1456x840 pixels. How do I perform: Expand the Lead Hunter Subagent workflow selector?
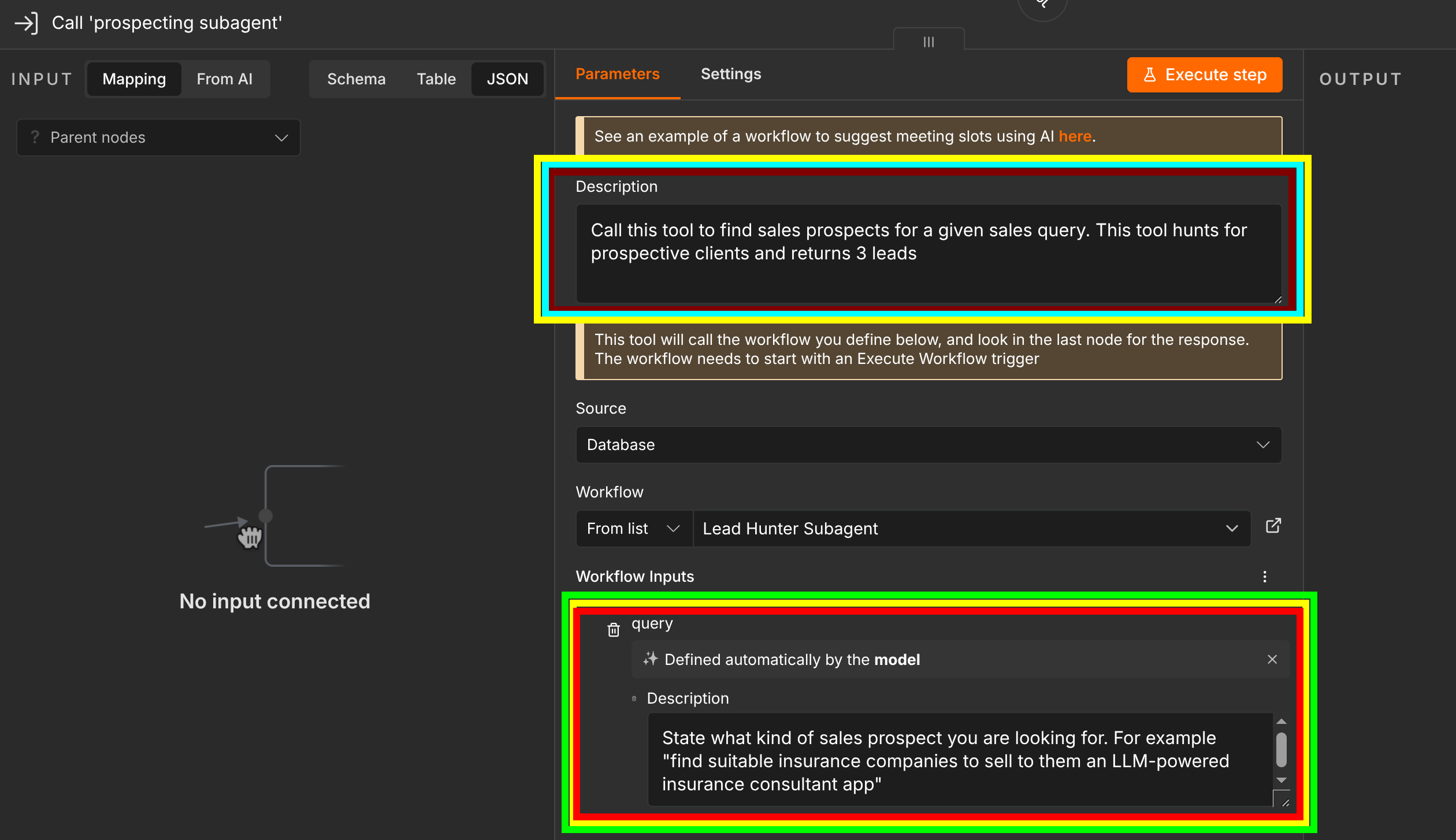(x=972, y=529)
